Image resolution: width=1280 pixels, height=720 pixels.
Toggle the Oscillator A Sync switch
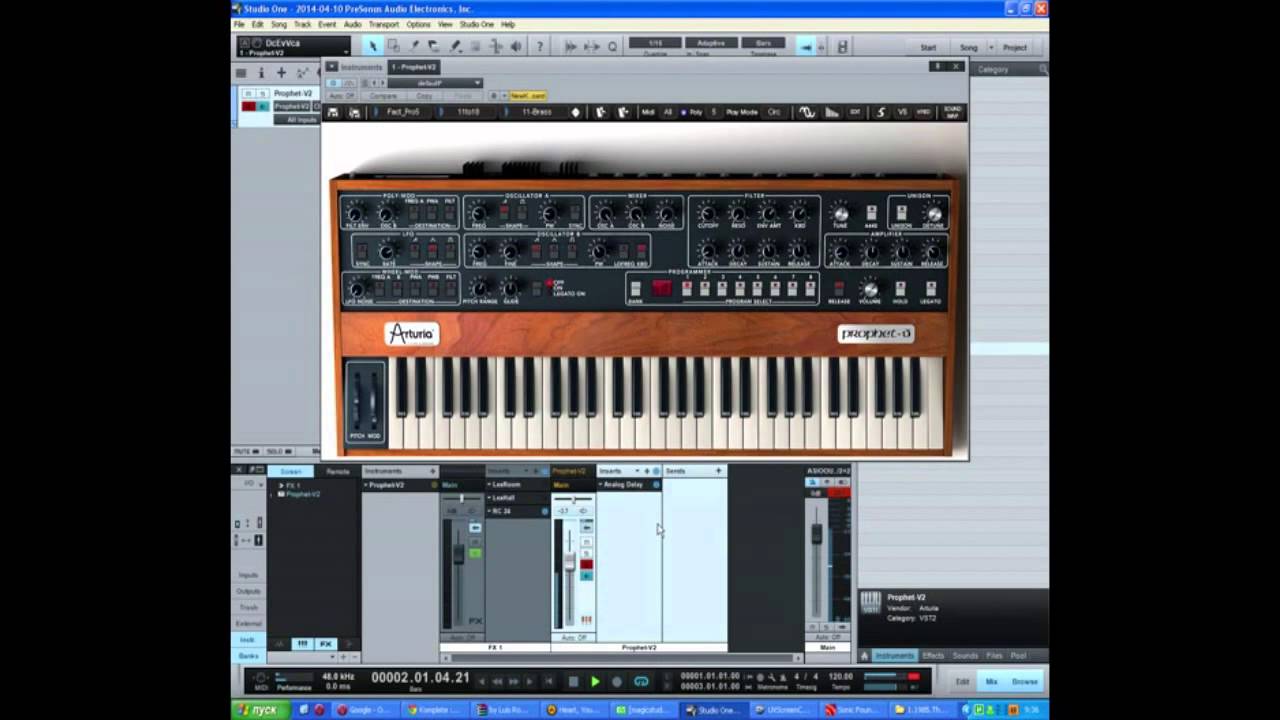[573, 214]
